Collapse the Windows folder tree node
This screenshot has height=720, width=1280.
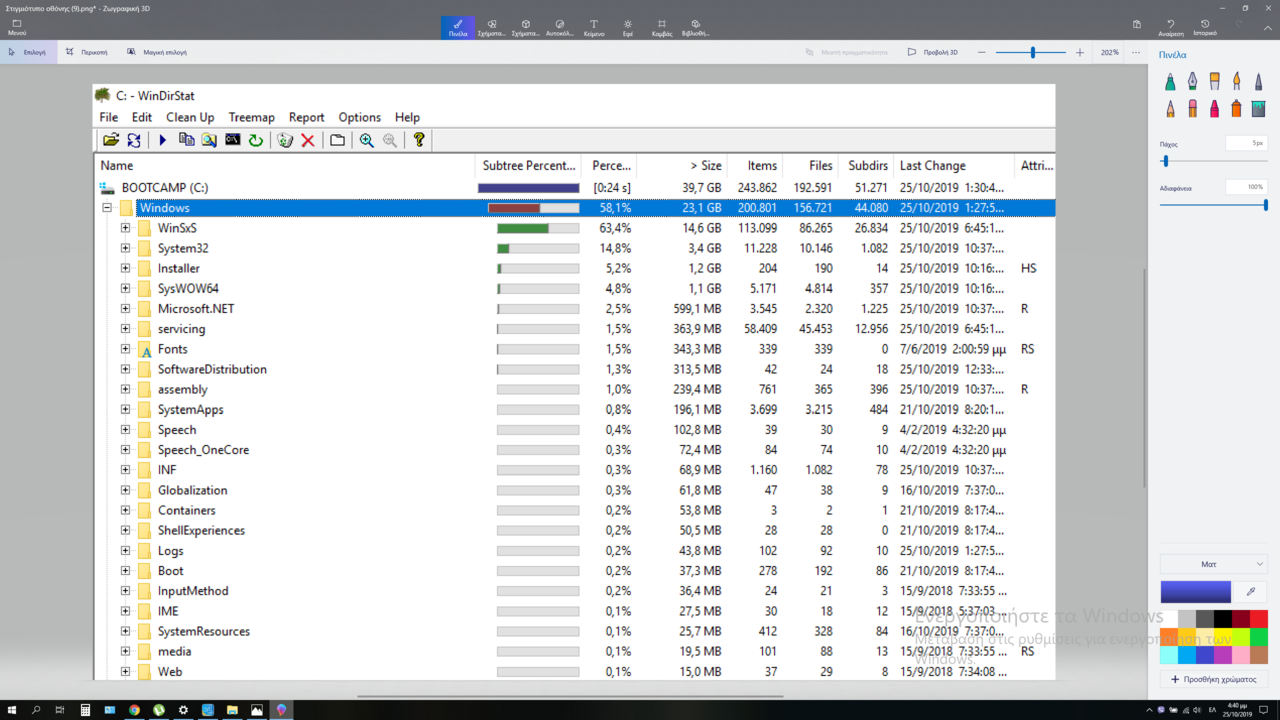click(107, 208)
